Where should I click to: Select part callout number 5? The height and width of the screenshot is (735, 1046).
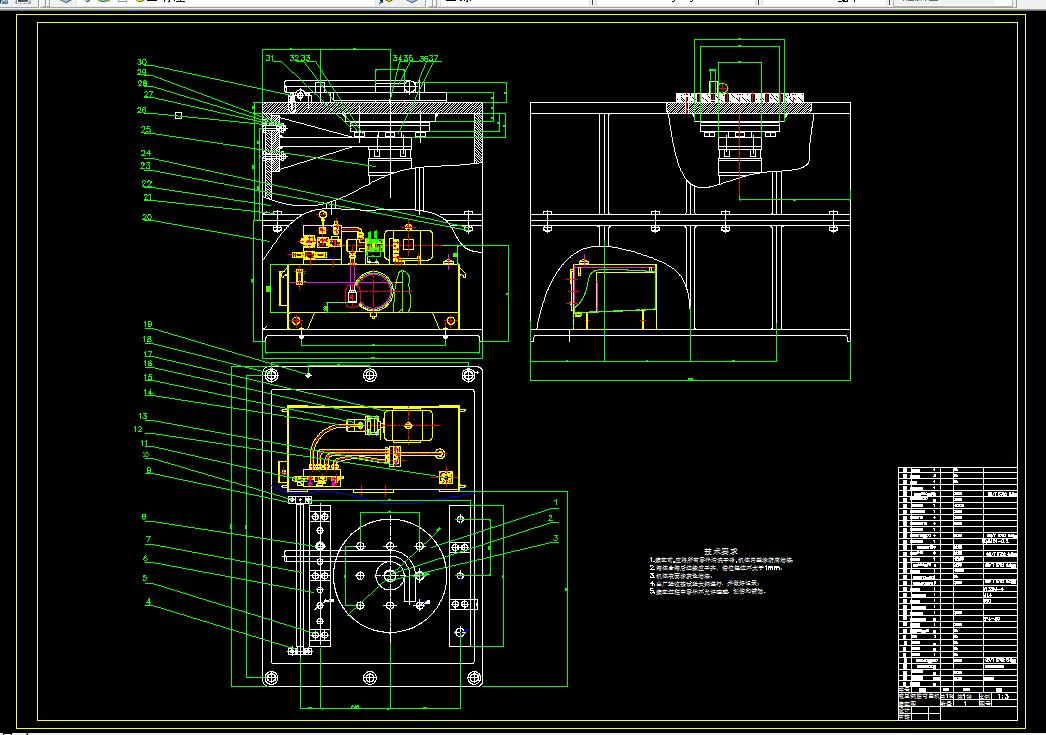click(x=144, y=578)
